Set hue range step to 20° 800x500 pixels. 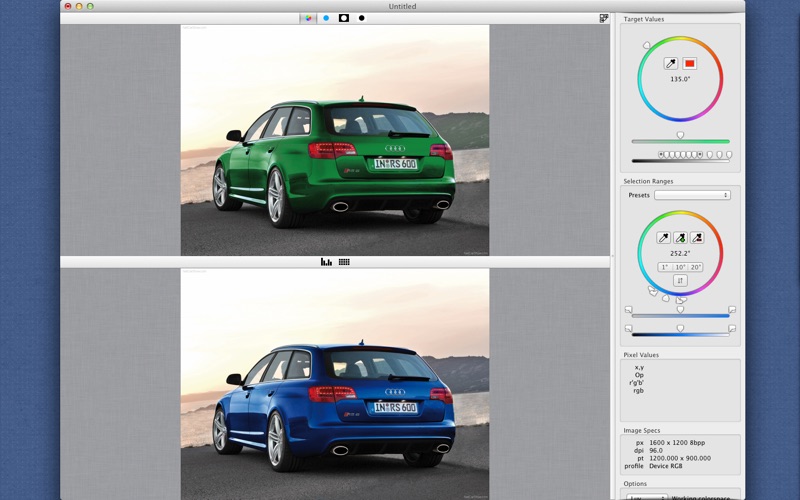[696, 267]
